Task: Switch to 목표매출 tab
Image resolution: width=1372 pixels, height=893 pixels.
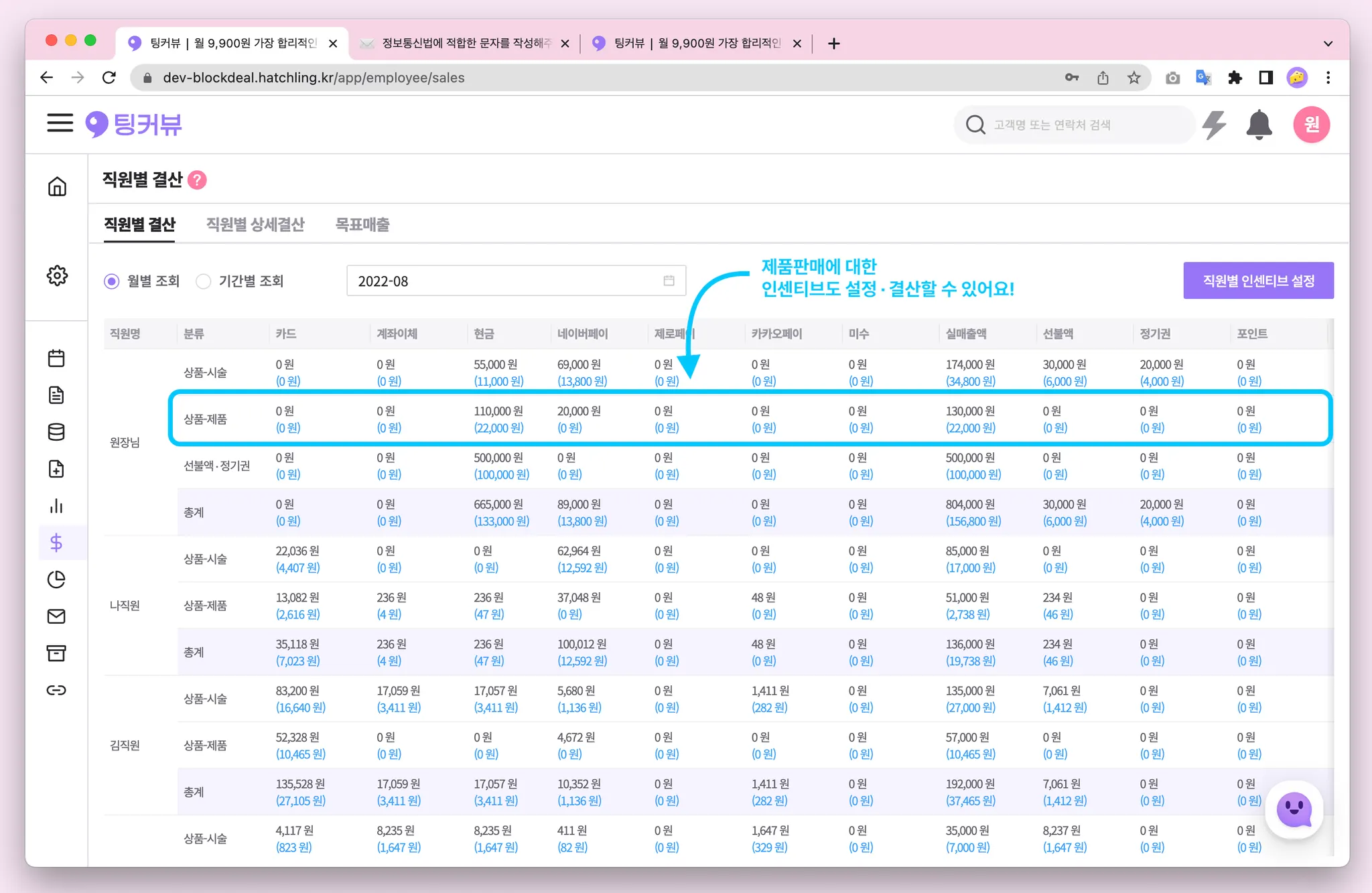Action: [362, 224]
